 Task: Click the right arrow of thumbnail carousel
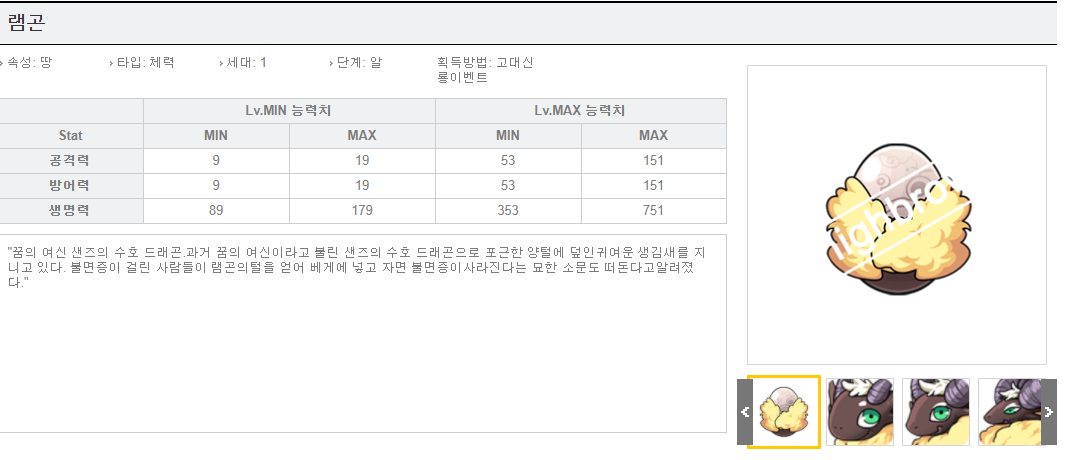pyautogui.click(x=1048, y=411)
